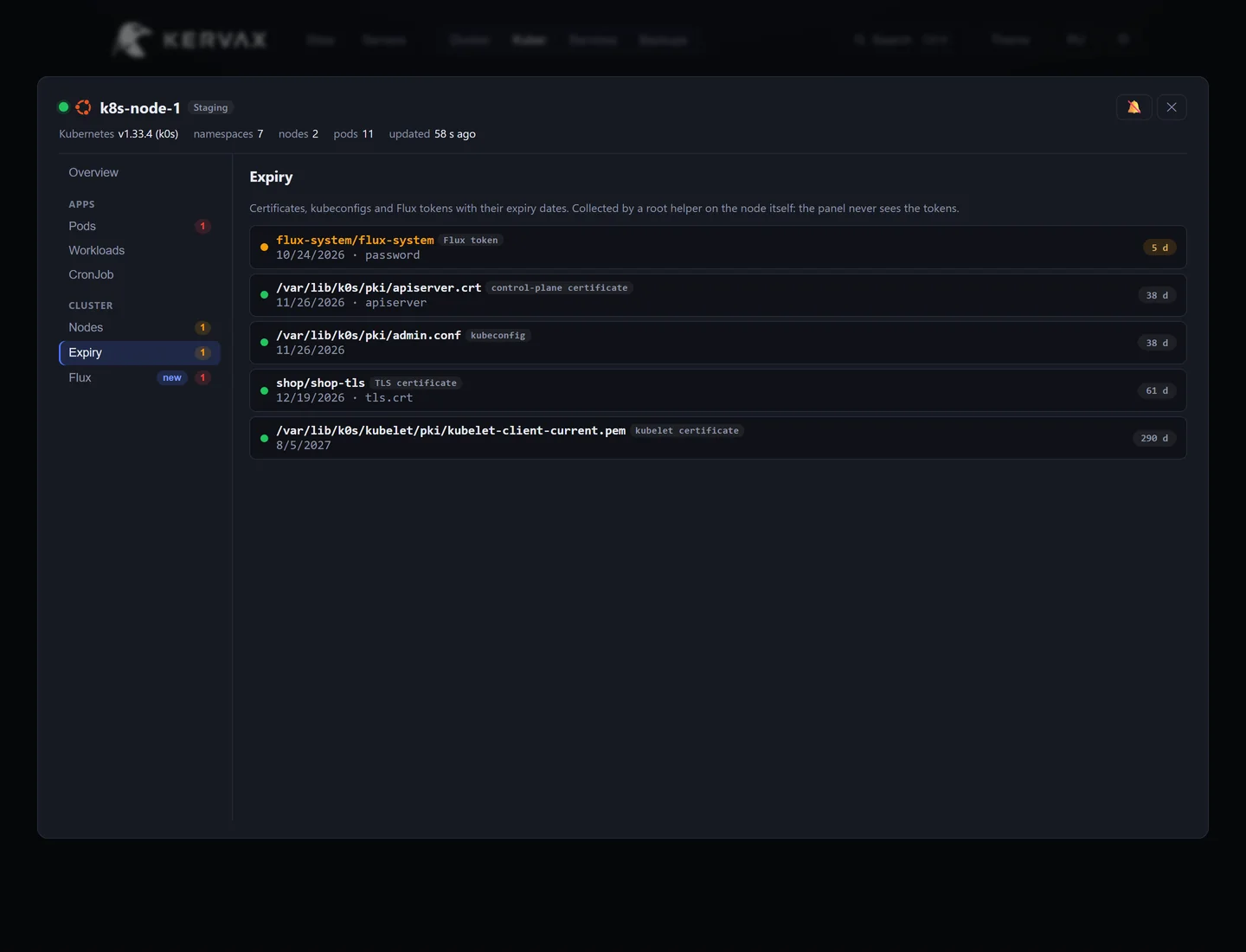
Task: Close the k8s-node-1 panel
Action: [x=1172, y=107]
